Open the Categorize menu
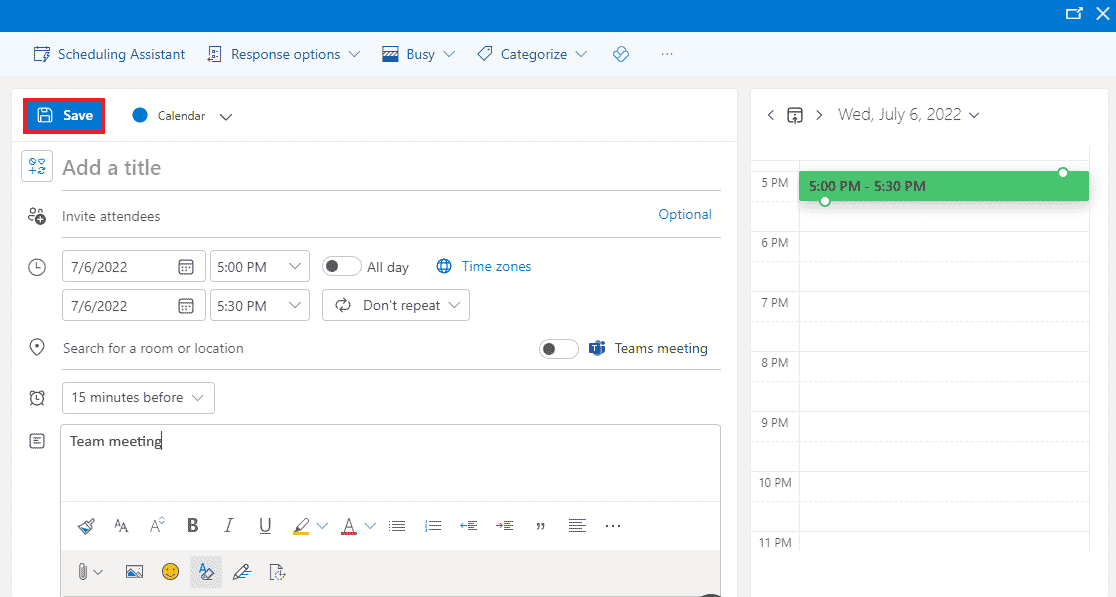Image resolution: width=1116 pixels, height=597 pixels. coord(532,54)
